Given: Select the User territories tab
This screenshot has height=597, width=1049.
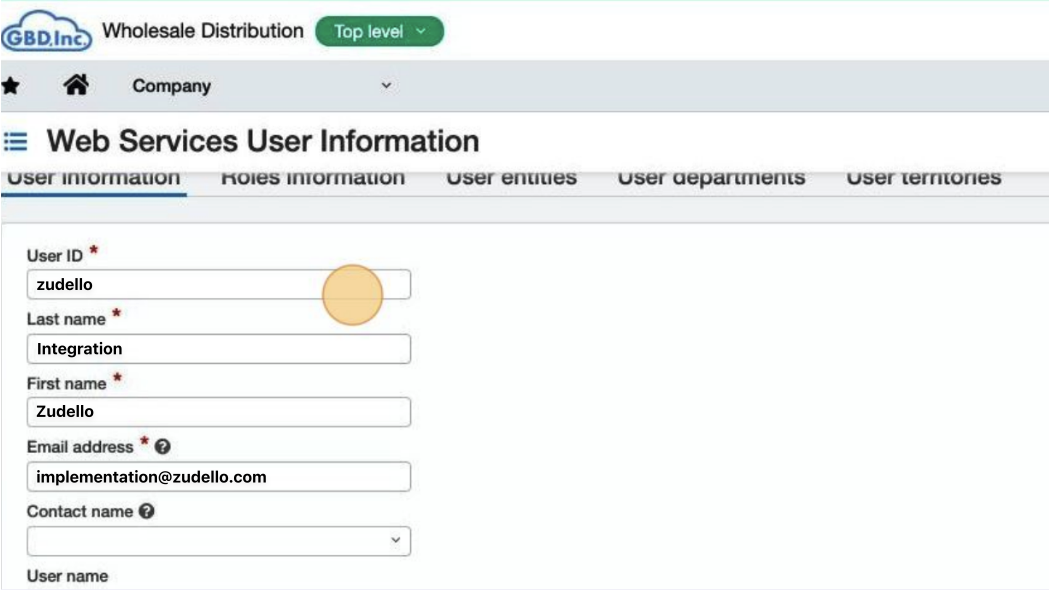Looking at the screenshot, I should (923, 179).
